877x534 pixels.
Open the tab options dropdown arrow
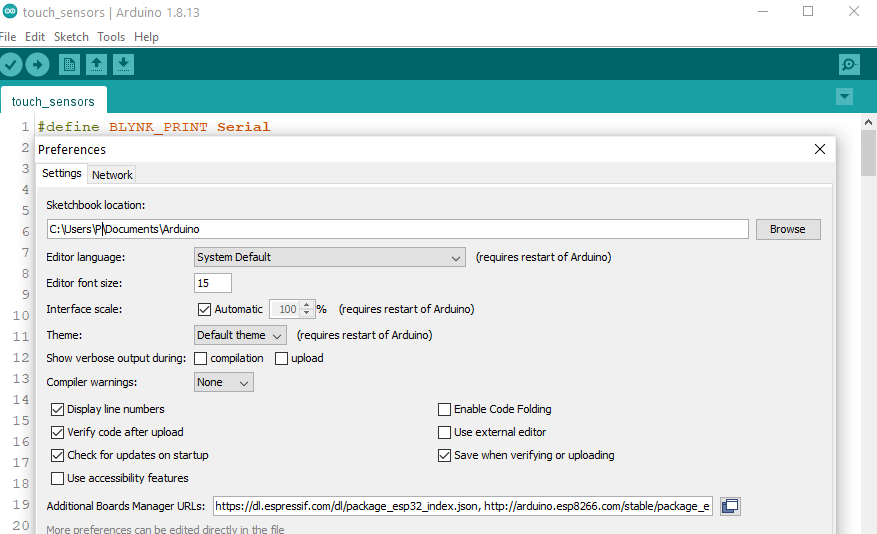[x=845, y=97]
